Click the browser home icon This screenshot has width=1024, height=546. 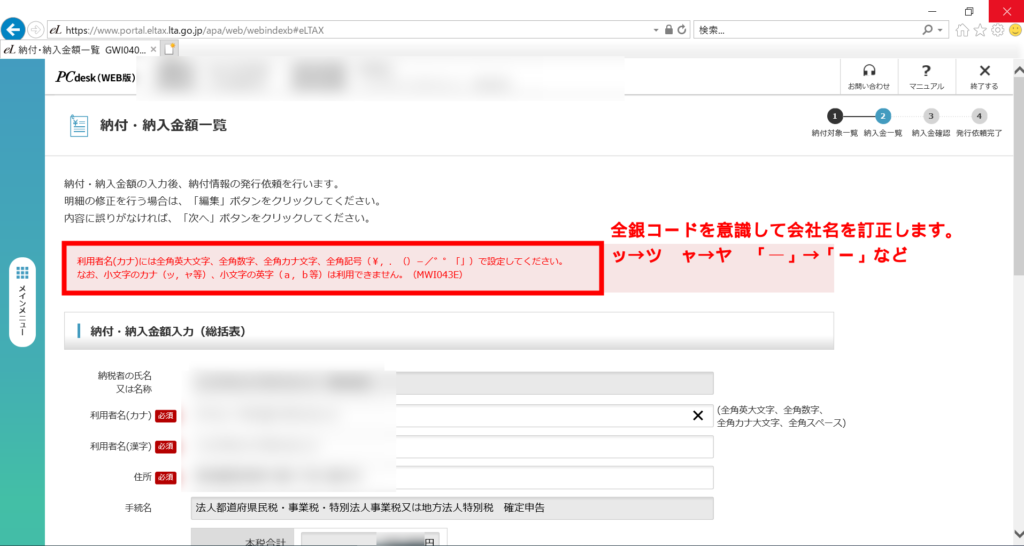(962, 30)
